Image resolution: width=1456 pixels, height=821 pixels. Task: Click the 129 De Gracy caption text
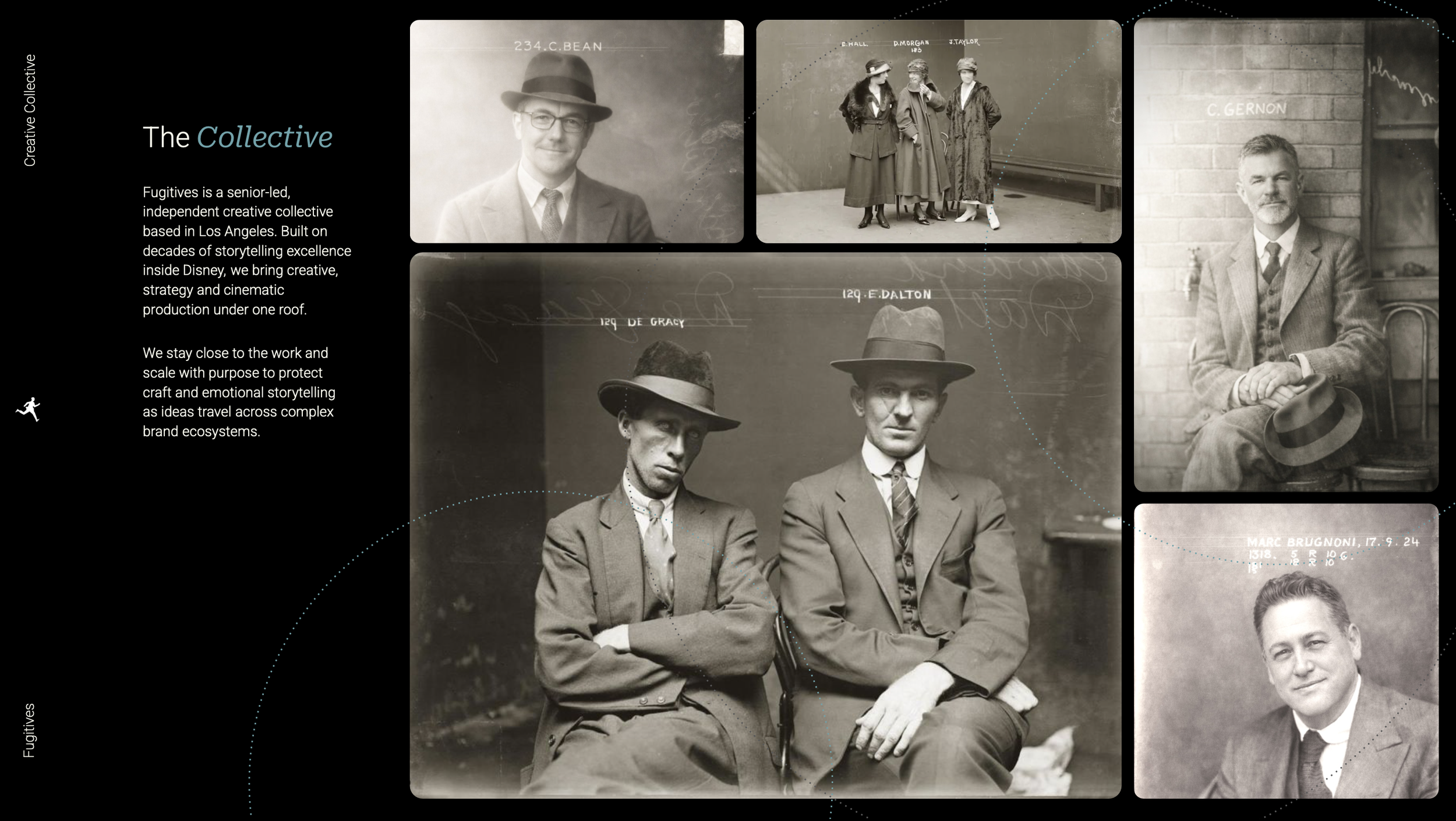click(642, 322)
